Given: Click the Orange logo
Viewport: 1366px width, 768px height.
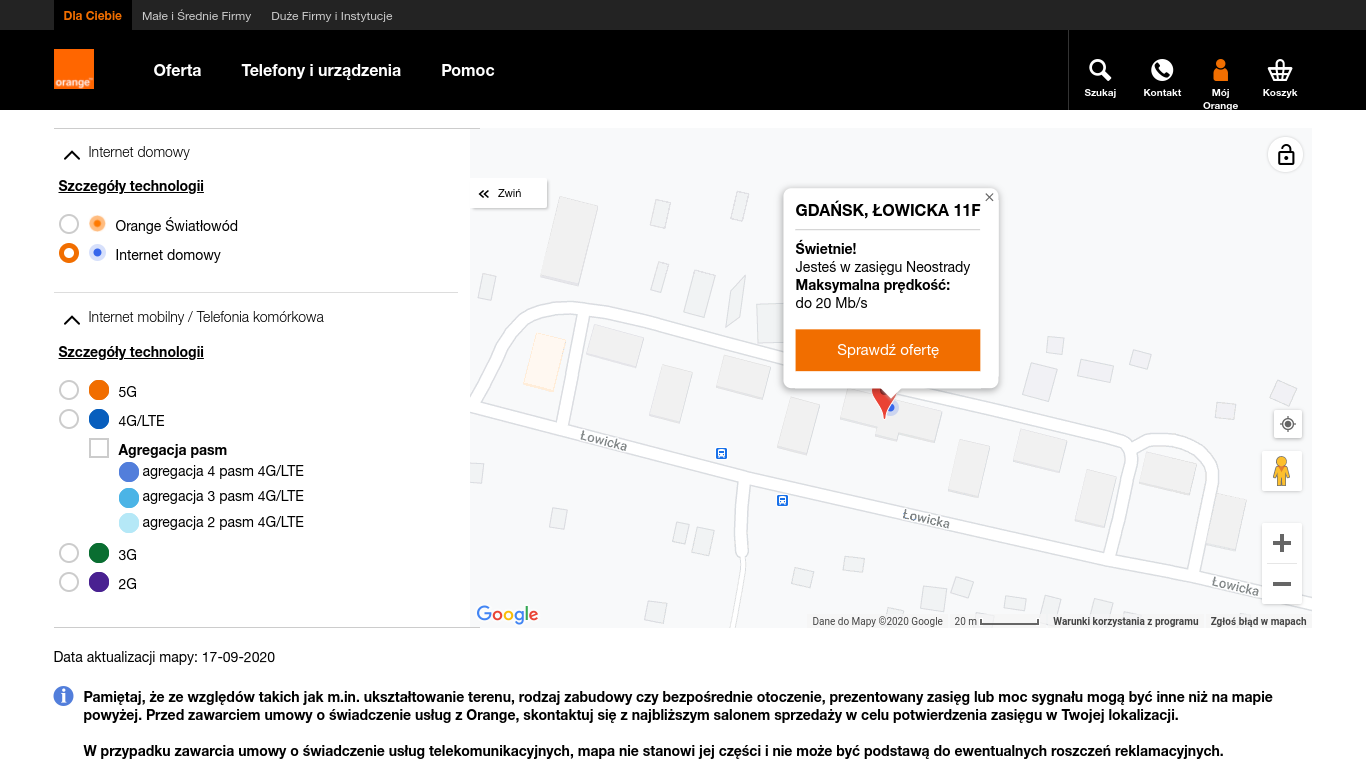Looking at the screenshot, I should click(74, 70).
